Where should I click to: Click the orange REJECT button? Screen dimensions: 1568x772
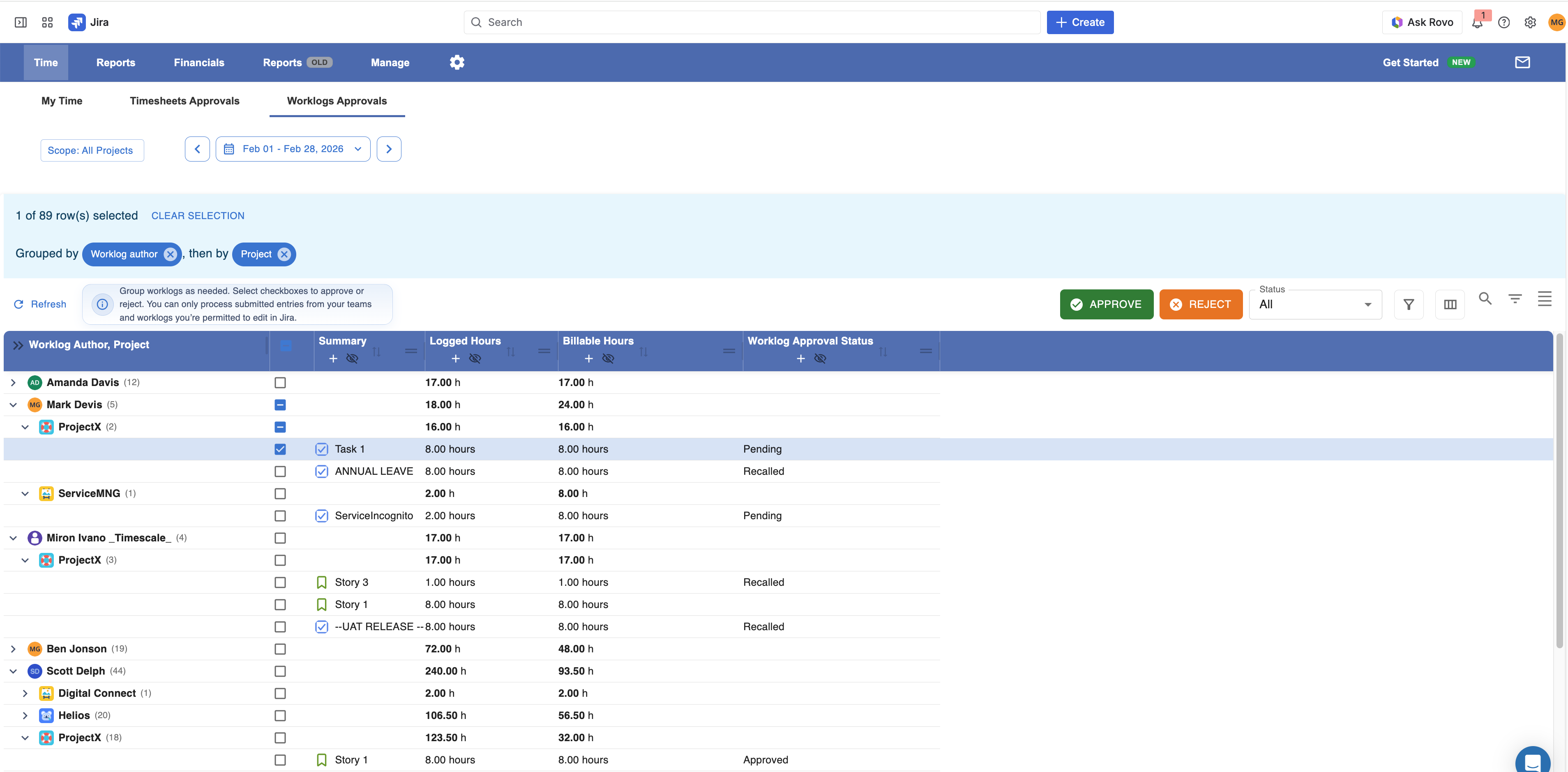tap(1201, 305)
